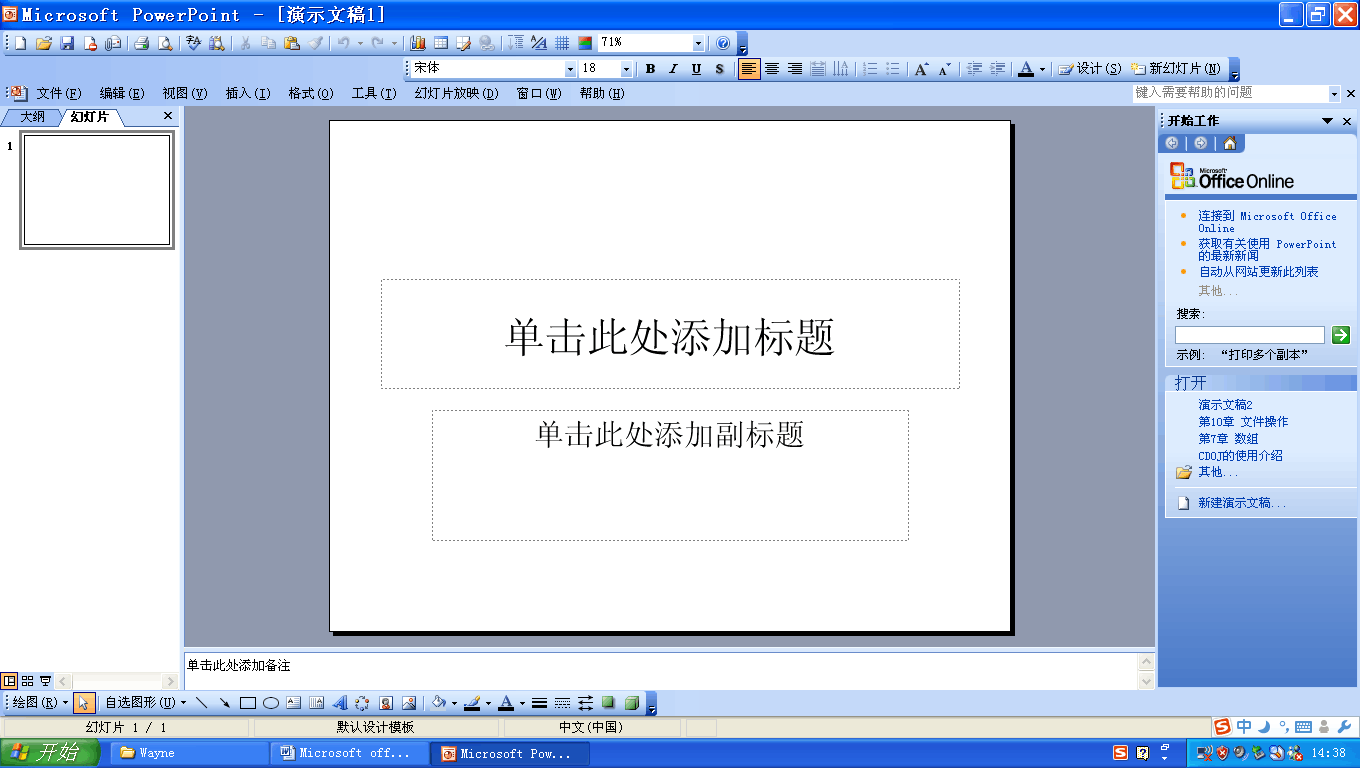Open Help with the question mark icon
1360x768 pixels.
(723, 43)
